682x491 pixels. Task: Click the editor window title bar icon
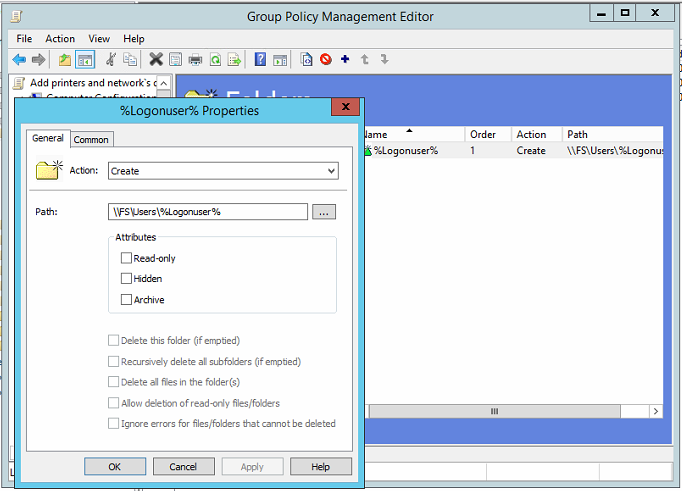coord(17,17)
